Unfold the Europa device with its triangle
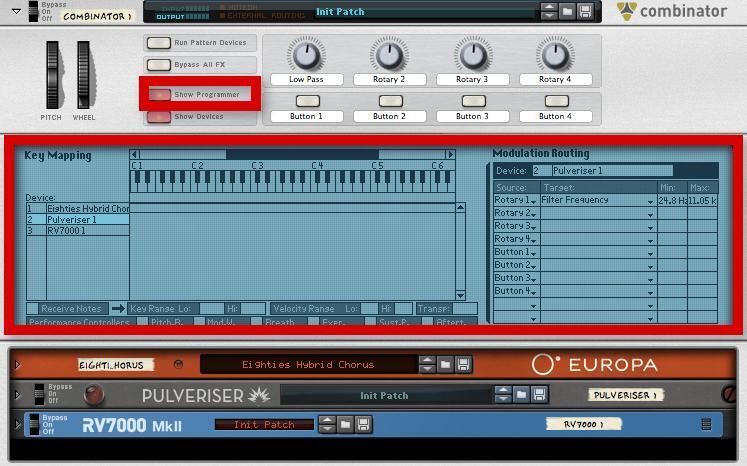Image resolution: width=747 pixels, height=466 pixels. 18,365
